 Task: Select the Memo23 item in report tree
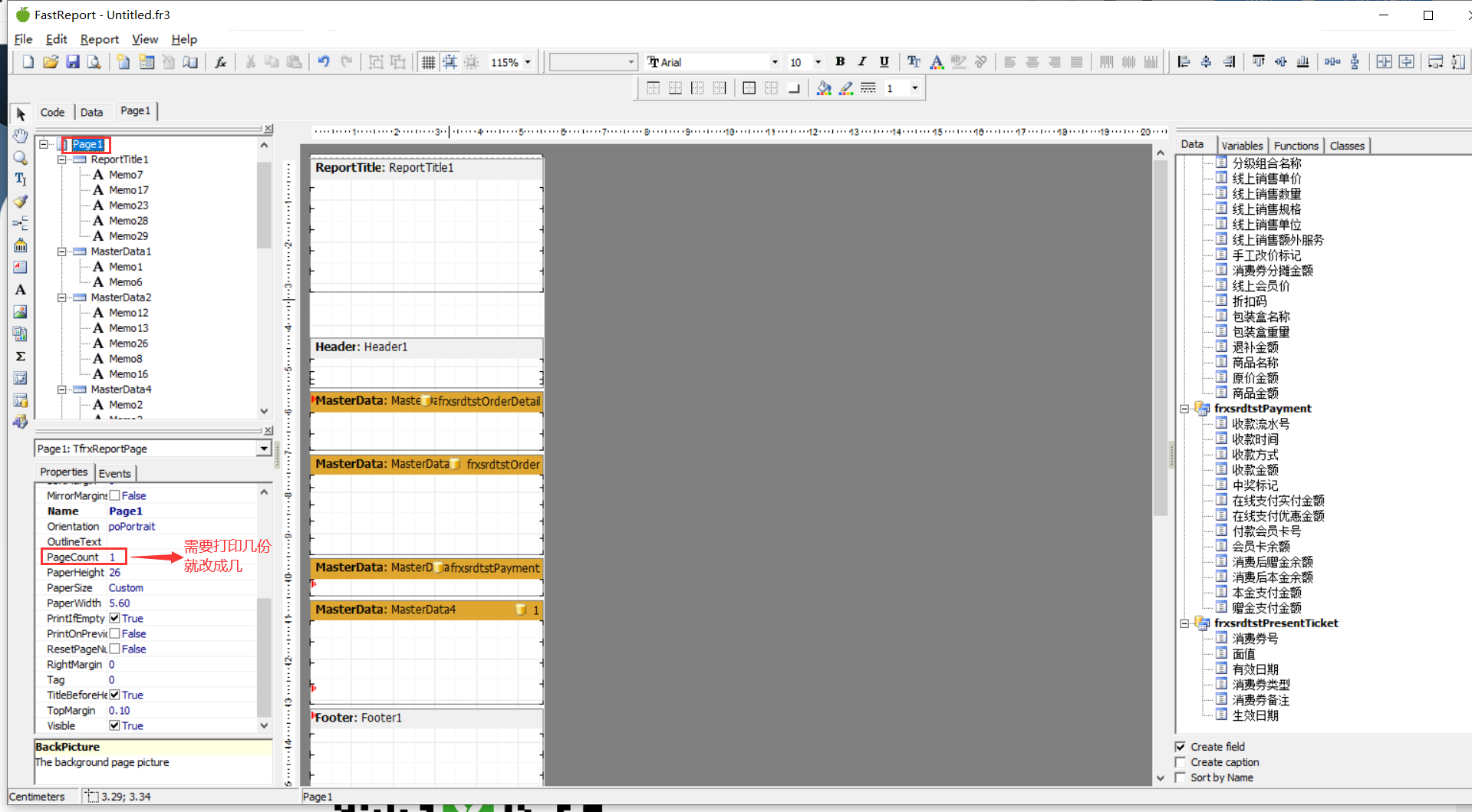(128, 205)
